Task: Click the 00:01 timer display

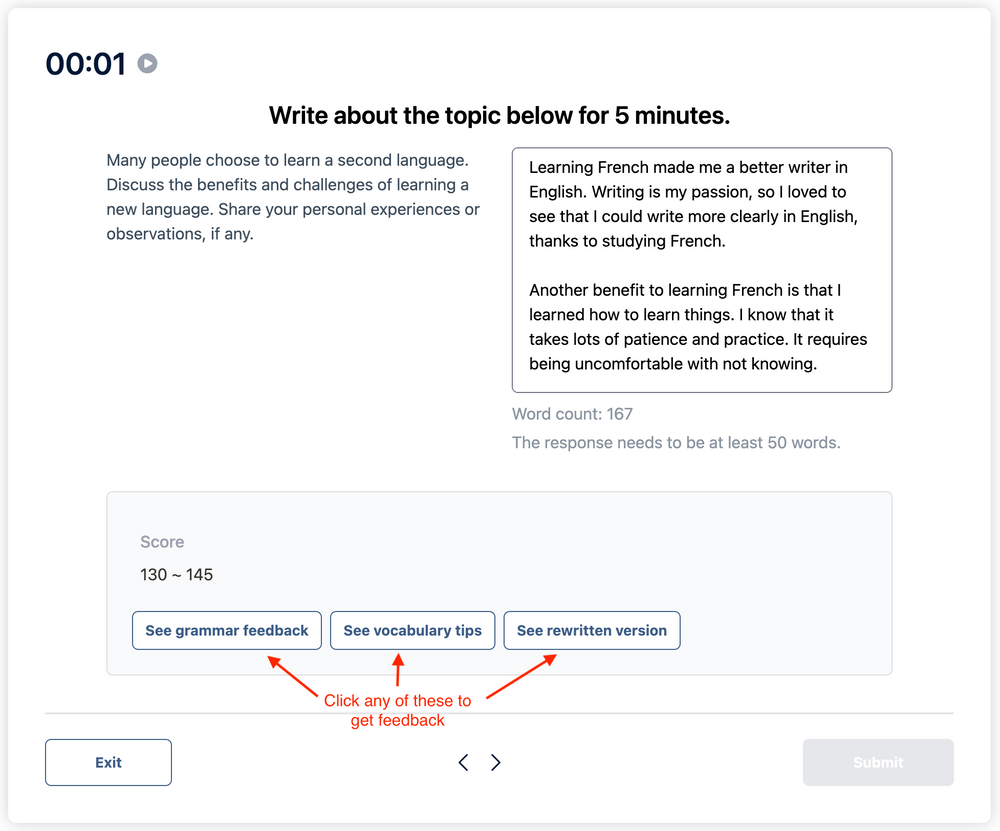Action: (x=85, y=63)
